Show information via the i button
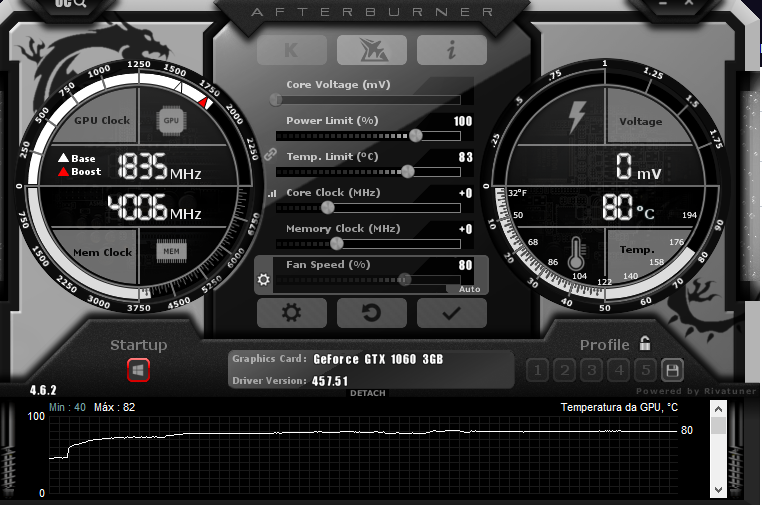Viewport: 762px width, 505px height. 451,50
